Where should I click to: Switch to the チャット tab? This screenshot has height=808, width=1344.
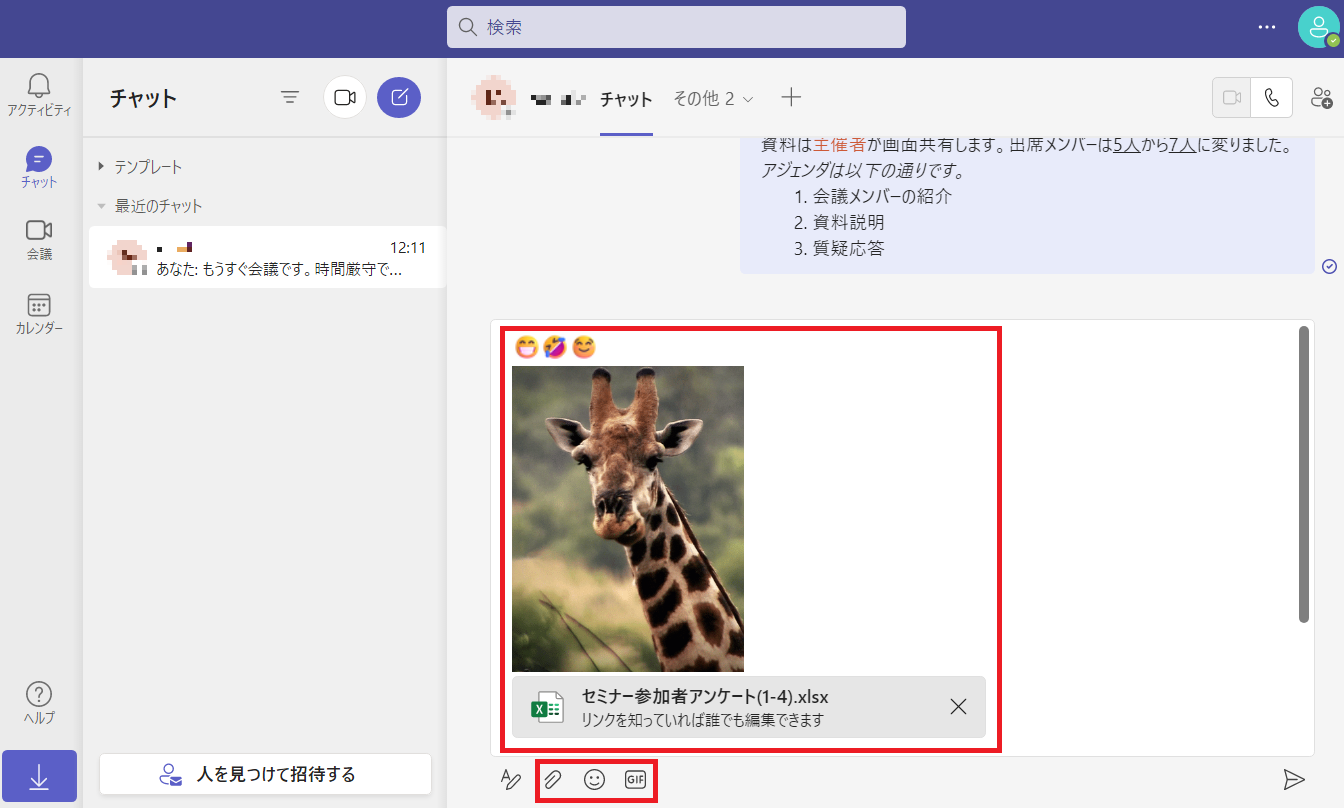coord(626,99)
